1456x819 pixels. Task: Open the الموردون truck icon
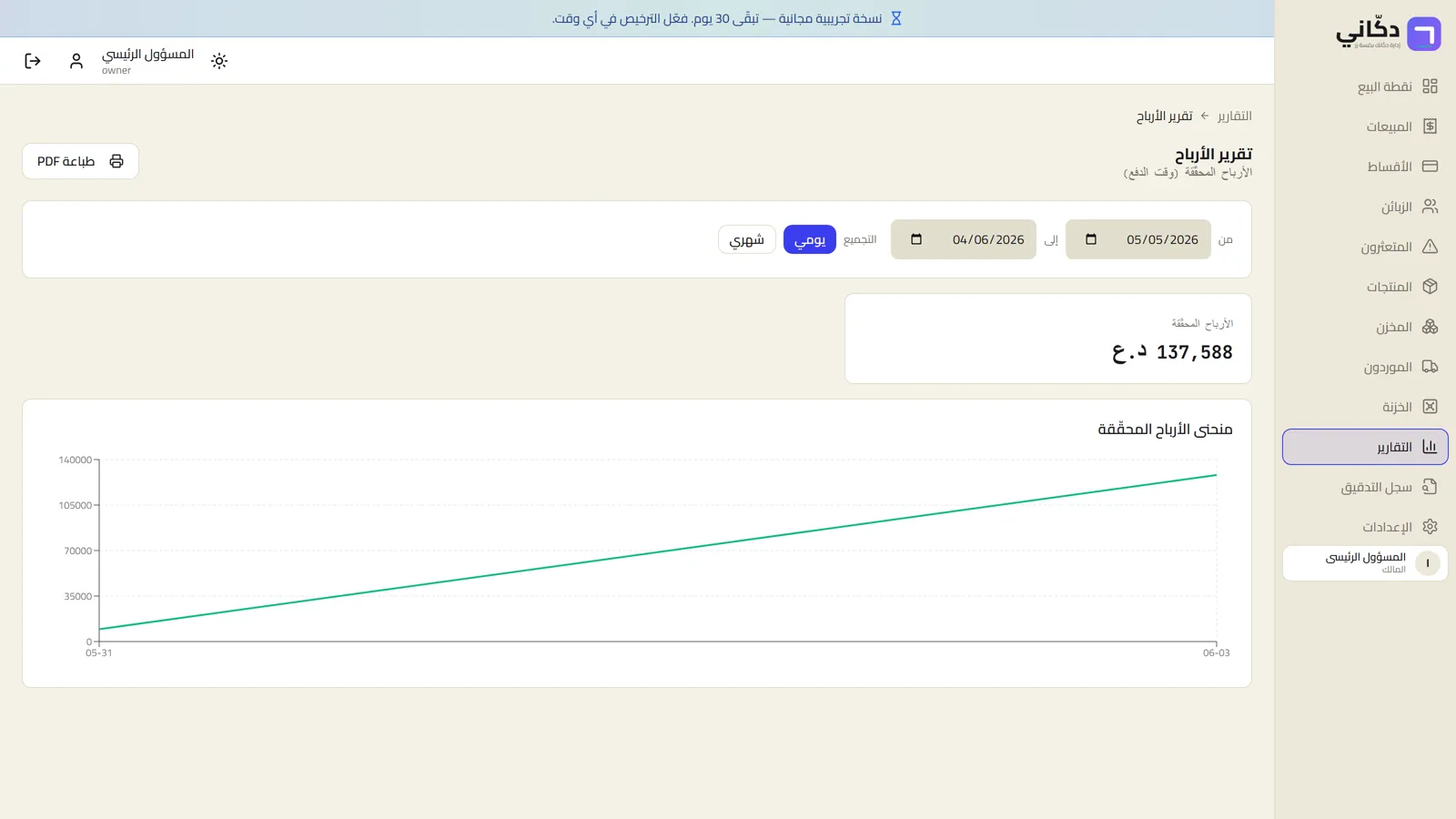pos(1430,367)
